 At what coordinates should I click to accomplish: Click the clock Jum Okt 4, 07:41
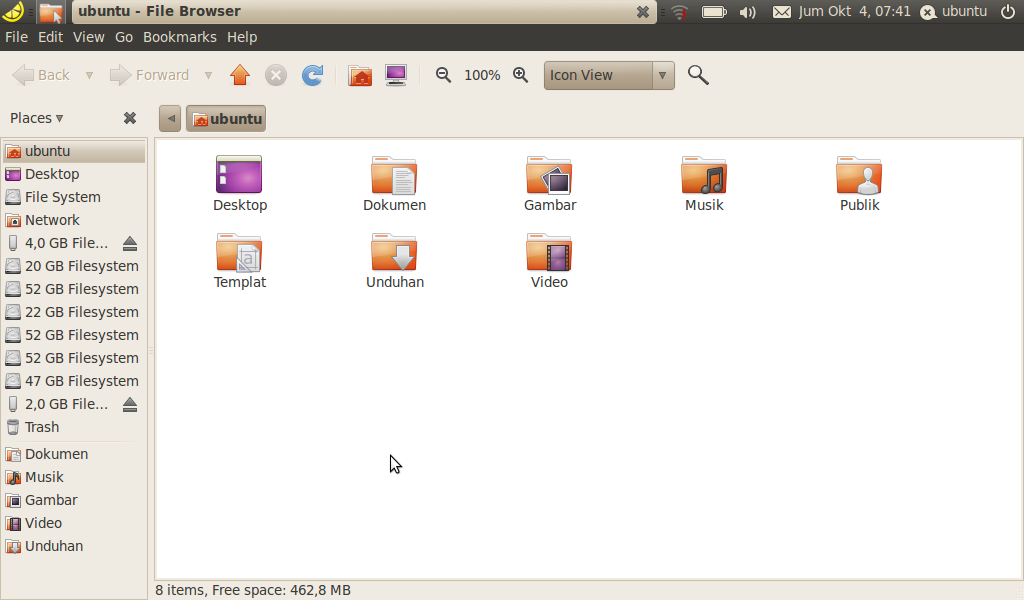coord(854,11)
